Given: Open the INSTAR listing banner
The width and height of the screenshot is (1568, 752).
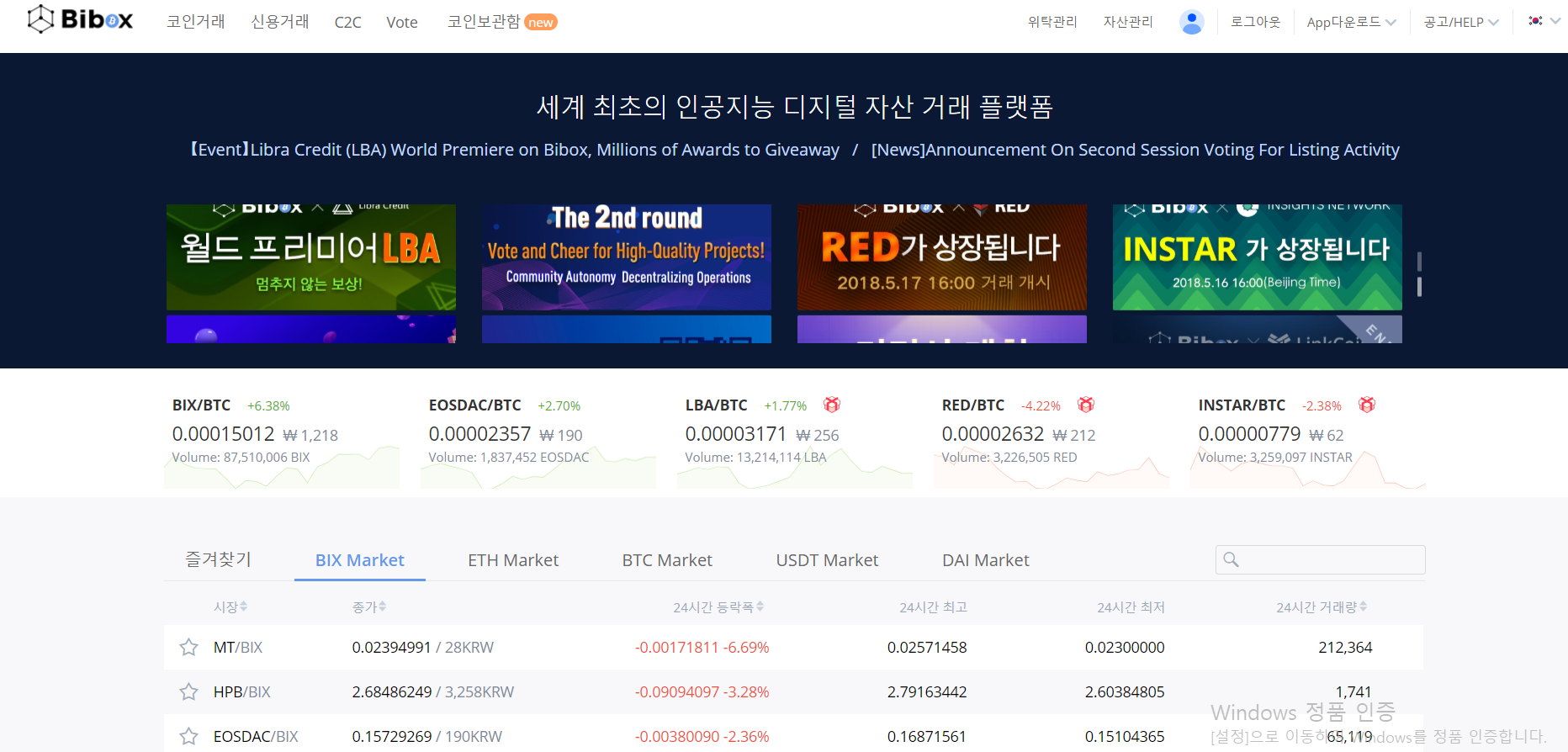Looking at the screenshot, I should pyautogui.click(x=1258, y=257).
